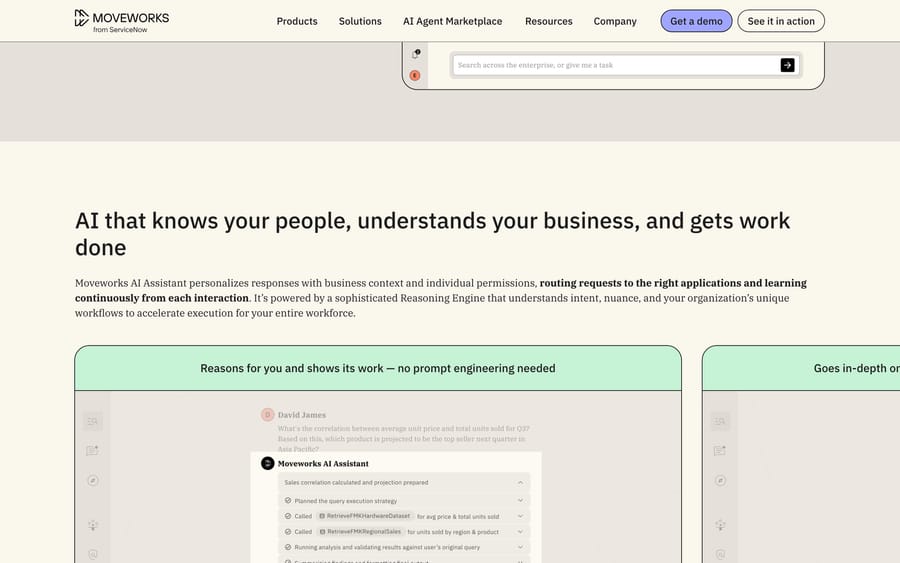Click @ icon in 'Goes in-depth' card sidebar
Viewport: 900px width, 563px height.
pos(720,554)
